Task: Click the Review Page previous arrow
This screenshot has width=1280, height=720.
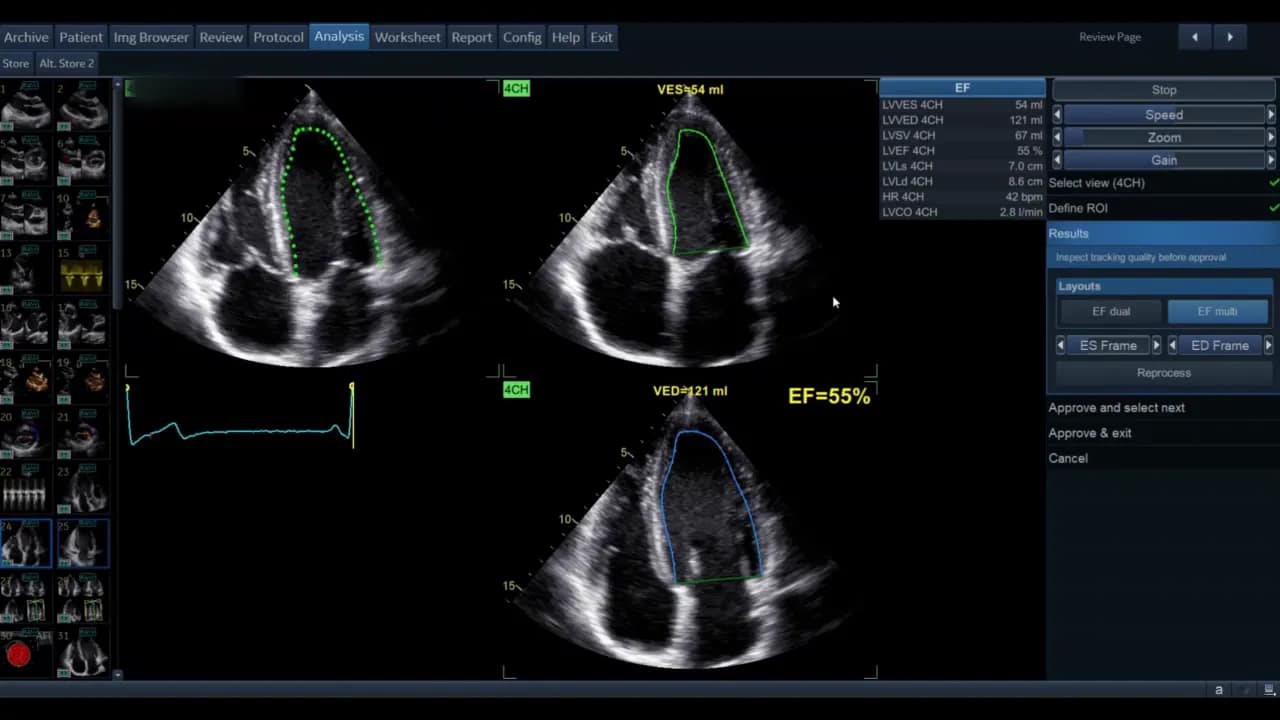Action: [1194, 37]
